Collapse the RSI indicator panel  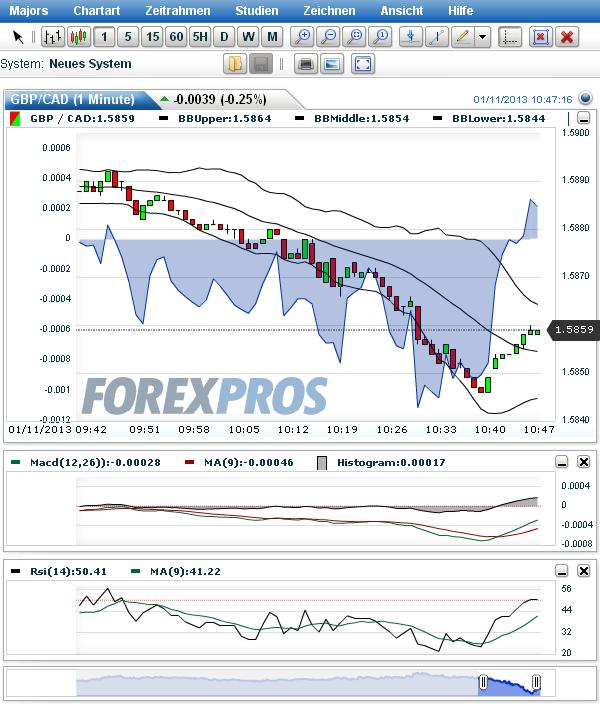562,571
